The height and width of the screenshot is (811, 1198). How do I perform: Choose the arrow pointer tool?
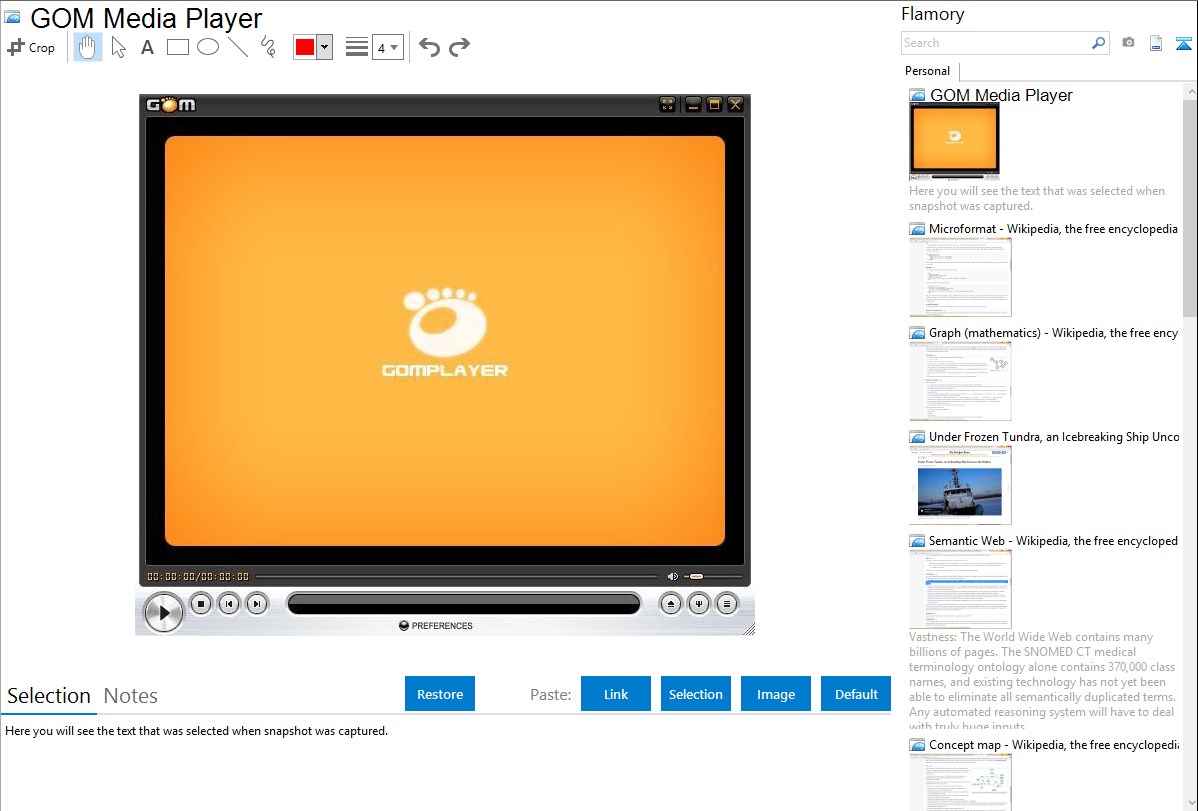point(118,47)
